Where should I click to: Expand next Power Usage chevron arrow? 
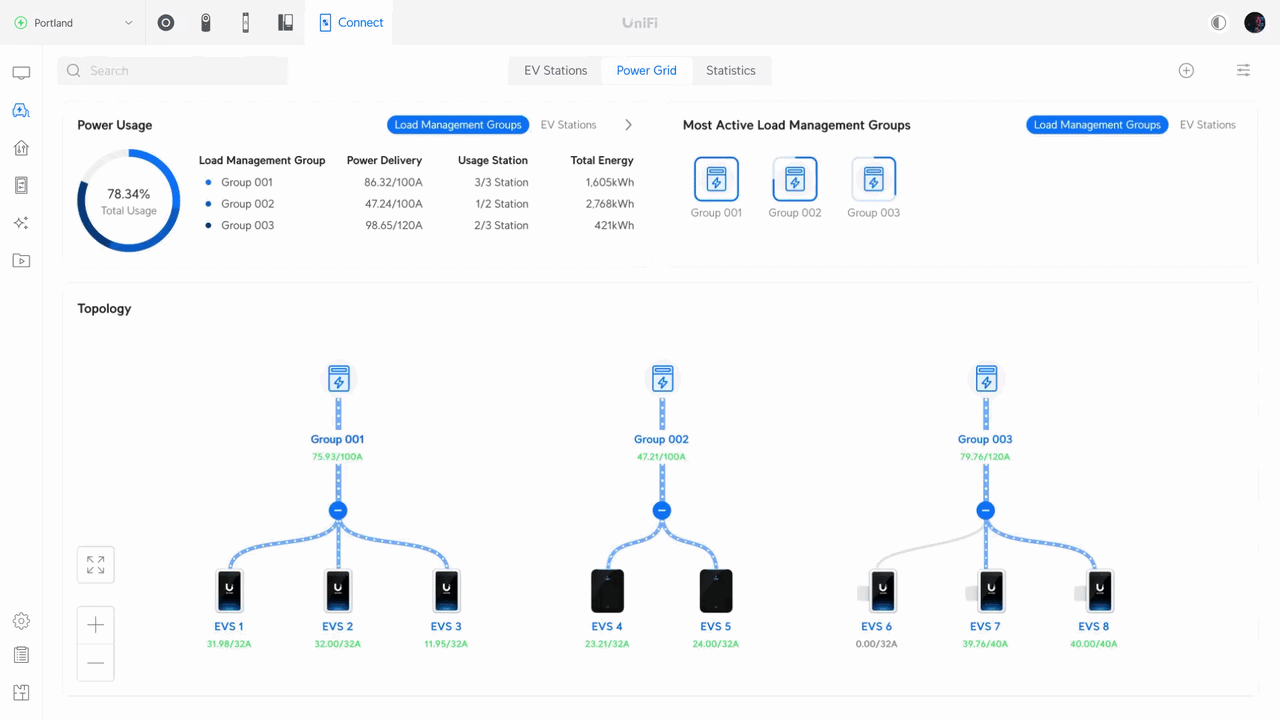[628, 125]
